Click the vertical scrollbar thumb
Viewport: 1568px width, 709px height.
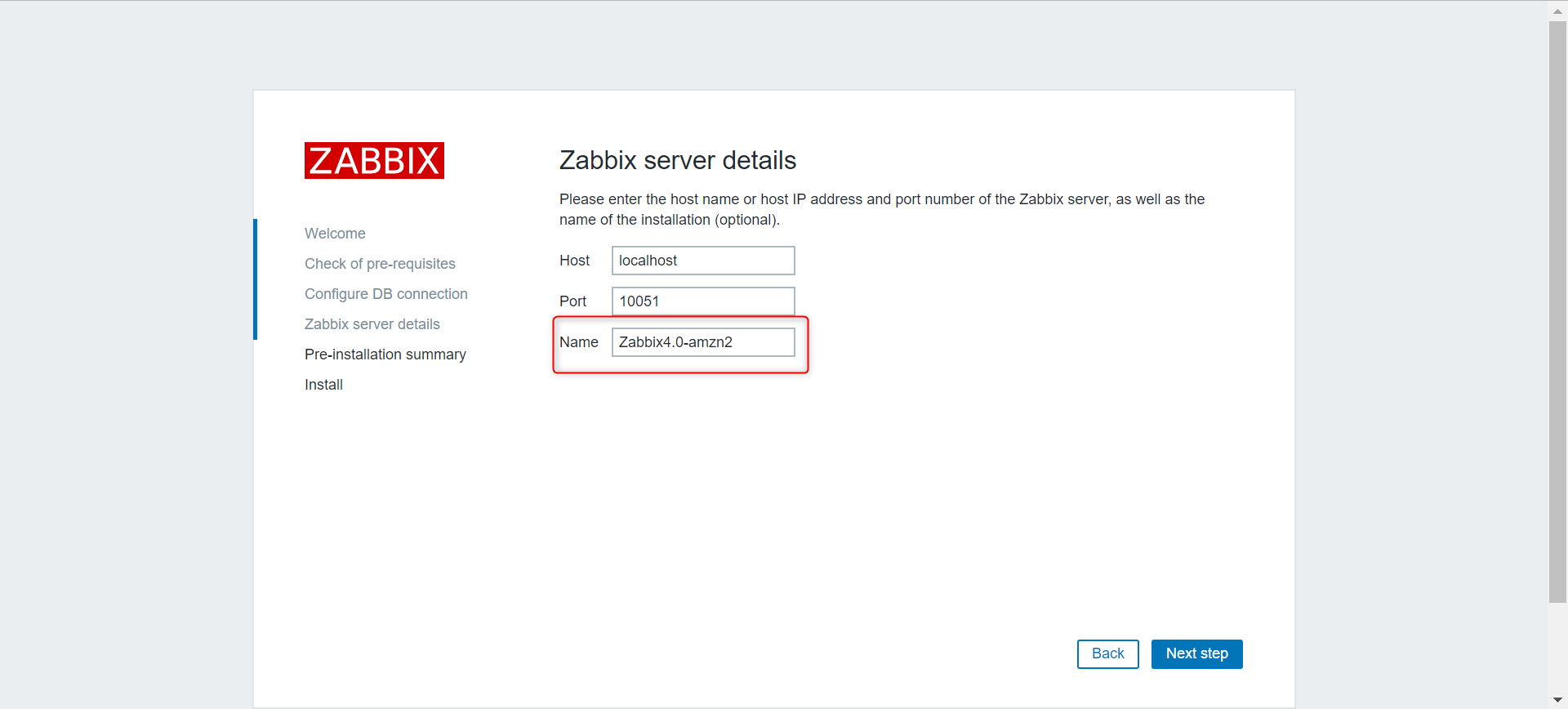[x=1557, y=312]
